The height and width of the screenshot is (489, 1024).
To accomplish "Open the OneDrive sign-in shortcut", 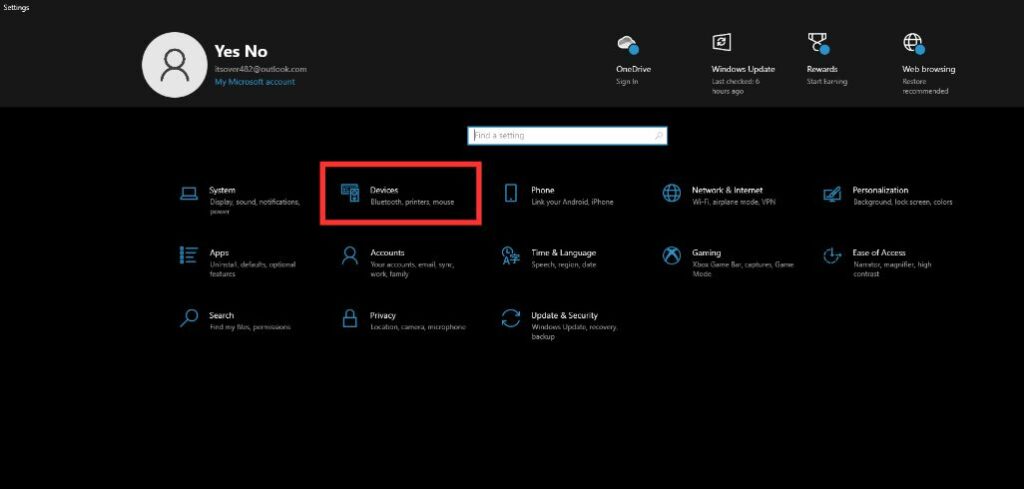I will pyautogui.click(x=627, y=45).
